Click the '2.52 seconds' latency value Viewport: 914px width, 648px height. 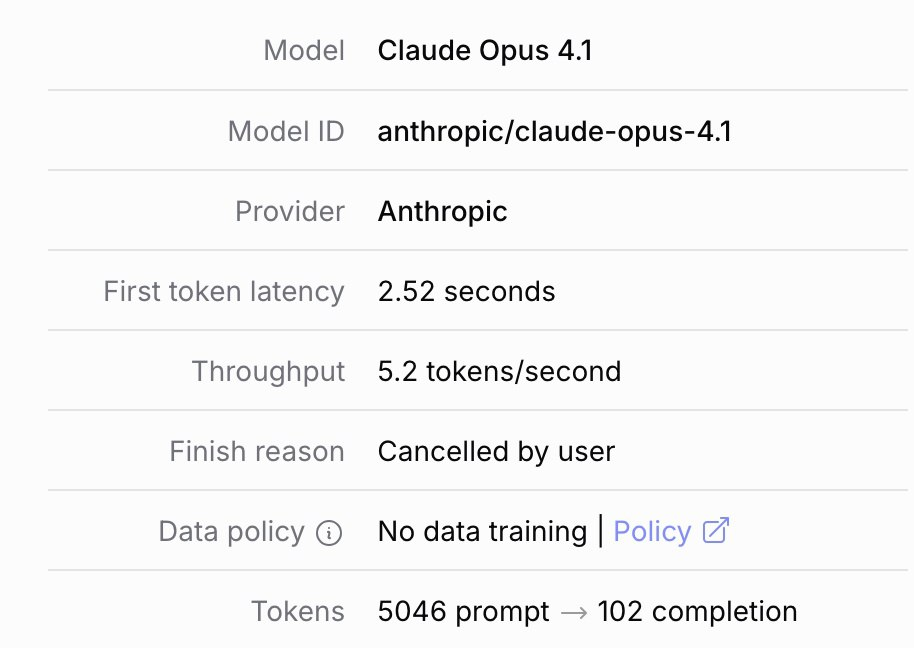pyautogui.click(x=466, y=291)
